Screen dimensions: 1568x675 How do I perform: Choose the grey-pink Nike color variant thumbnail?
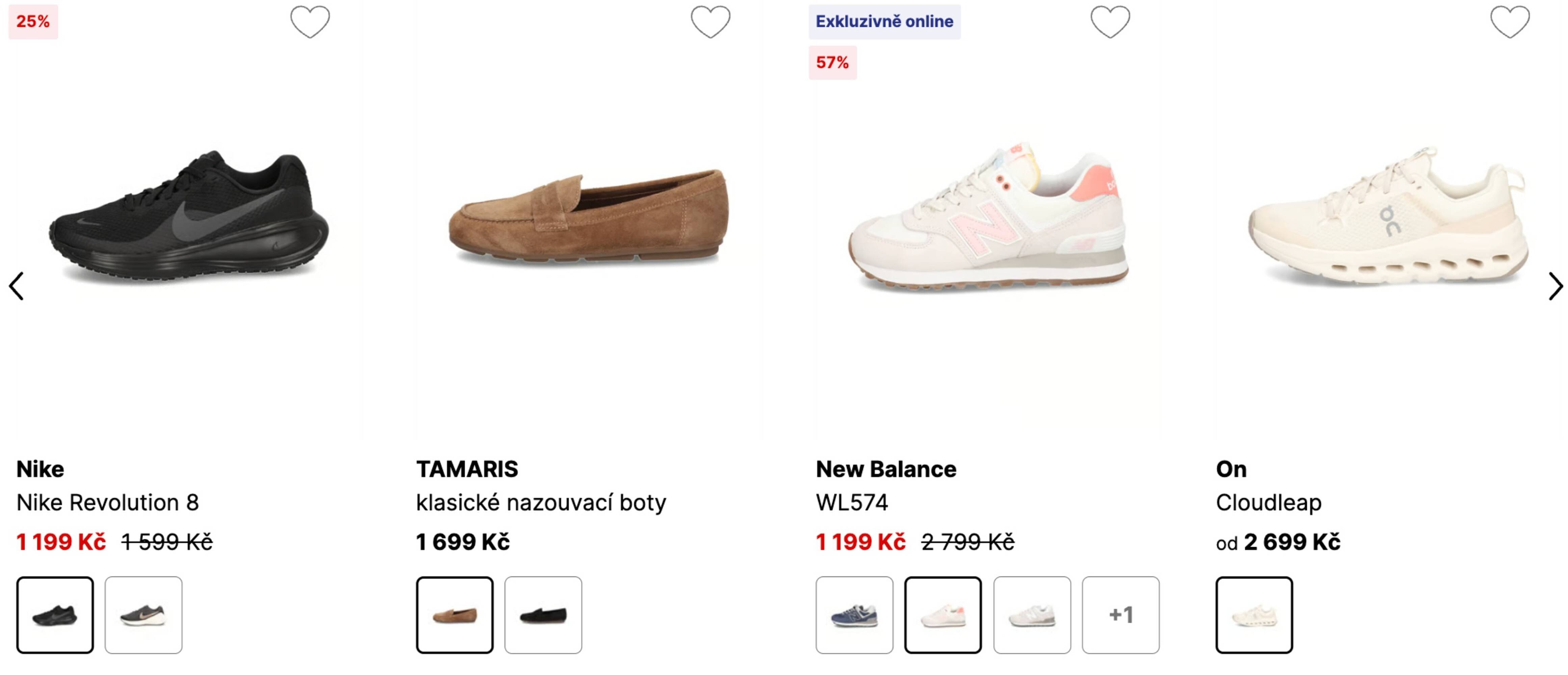[143, 615]
